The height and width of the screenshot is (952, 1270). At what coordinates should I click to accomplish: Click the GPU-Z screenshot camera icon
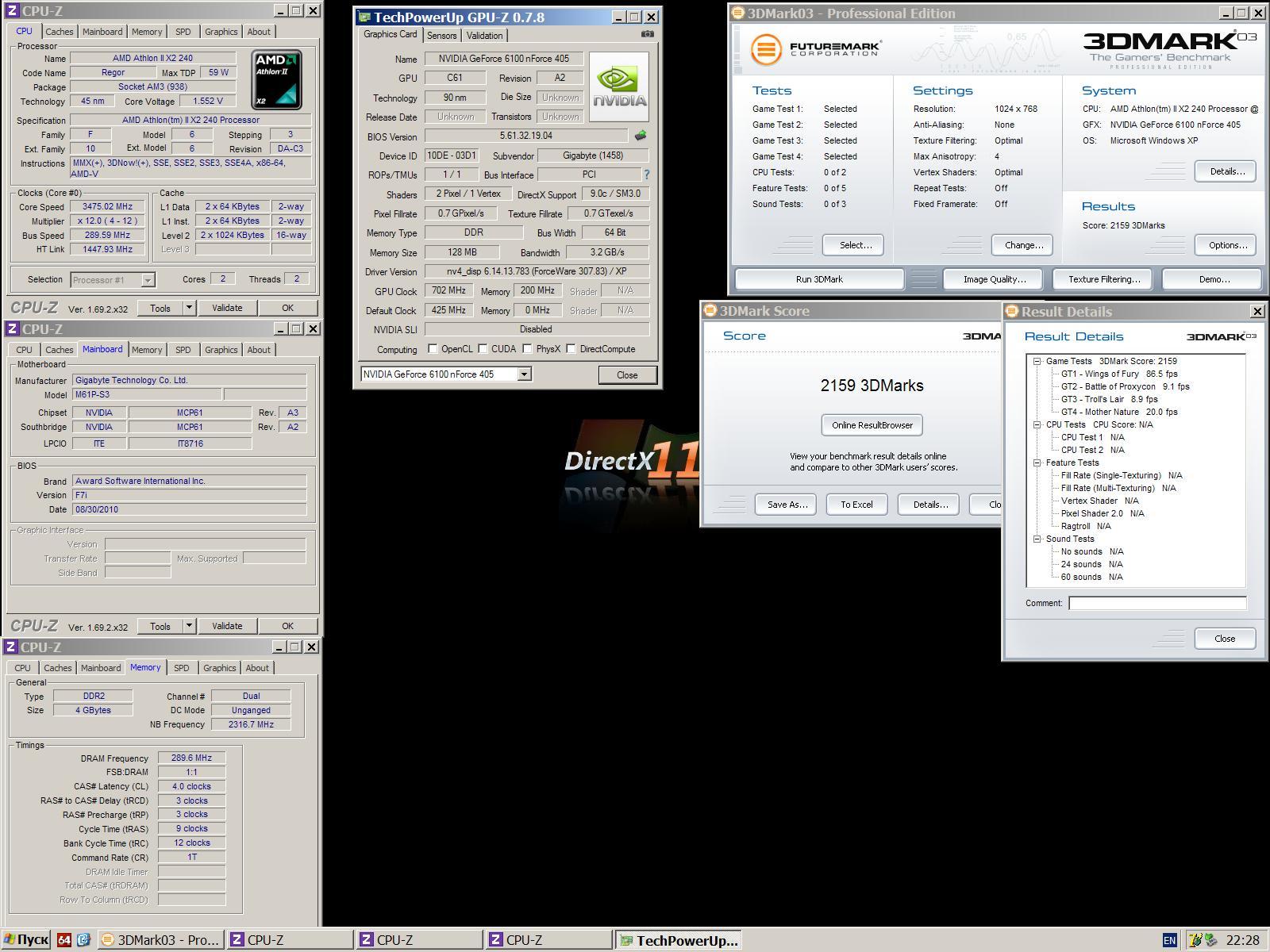tap(648, 34)
